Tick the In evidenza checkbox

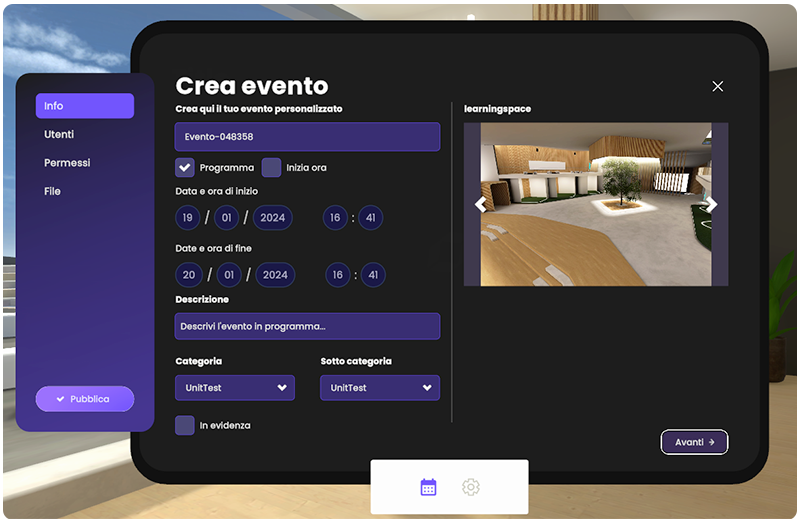tap(185, 425)
